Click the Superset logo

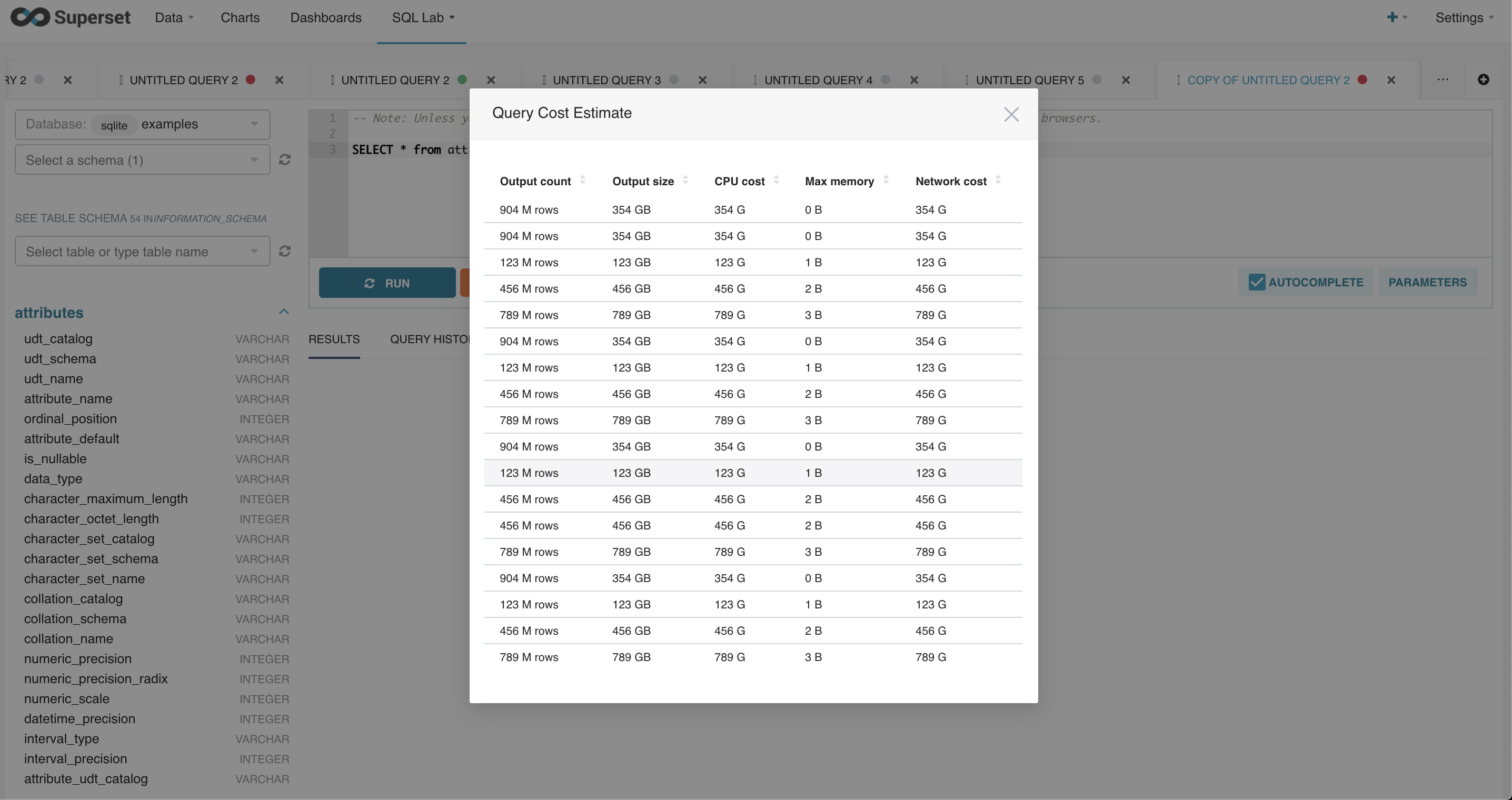point(71,17)
